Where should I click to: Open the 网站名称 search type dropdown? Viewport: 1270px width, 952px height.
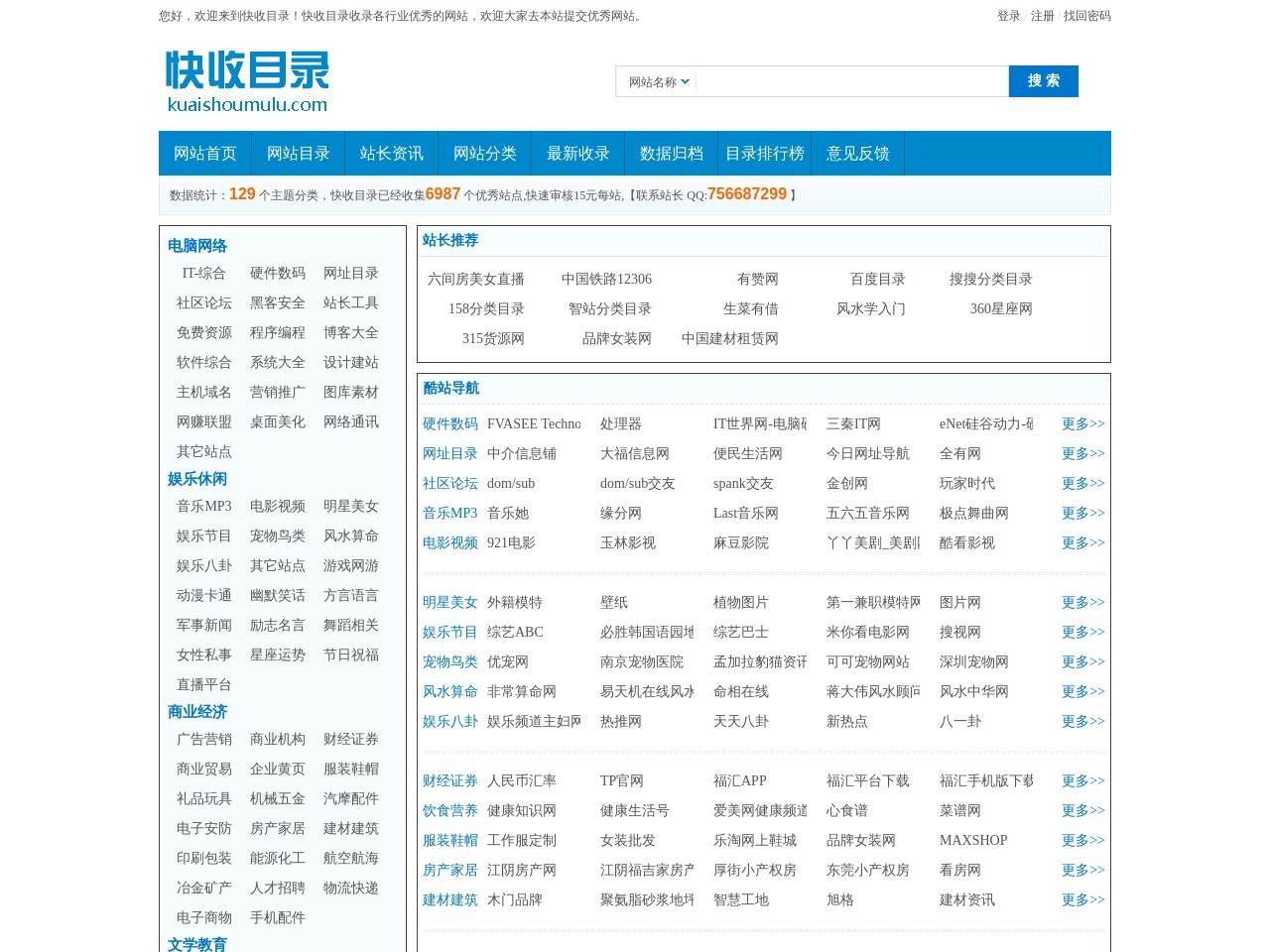point(658,82)
